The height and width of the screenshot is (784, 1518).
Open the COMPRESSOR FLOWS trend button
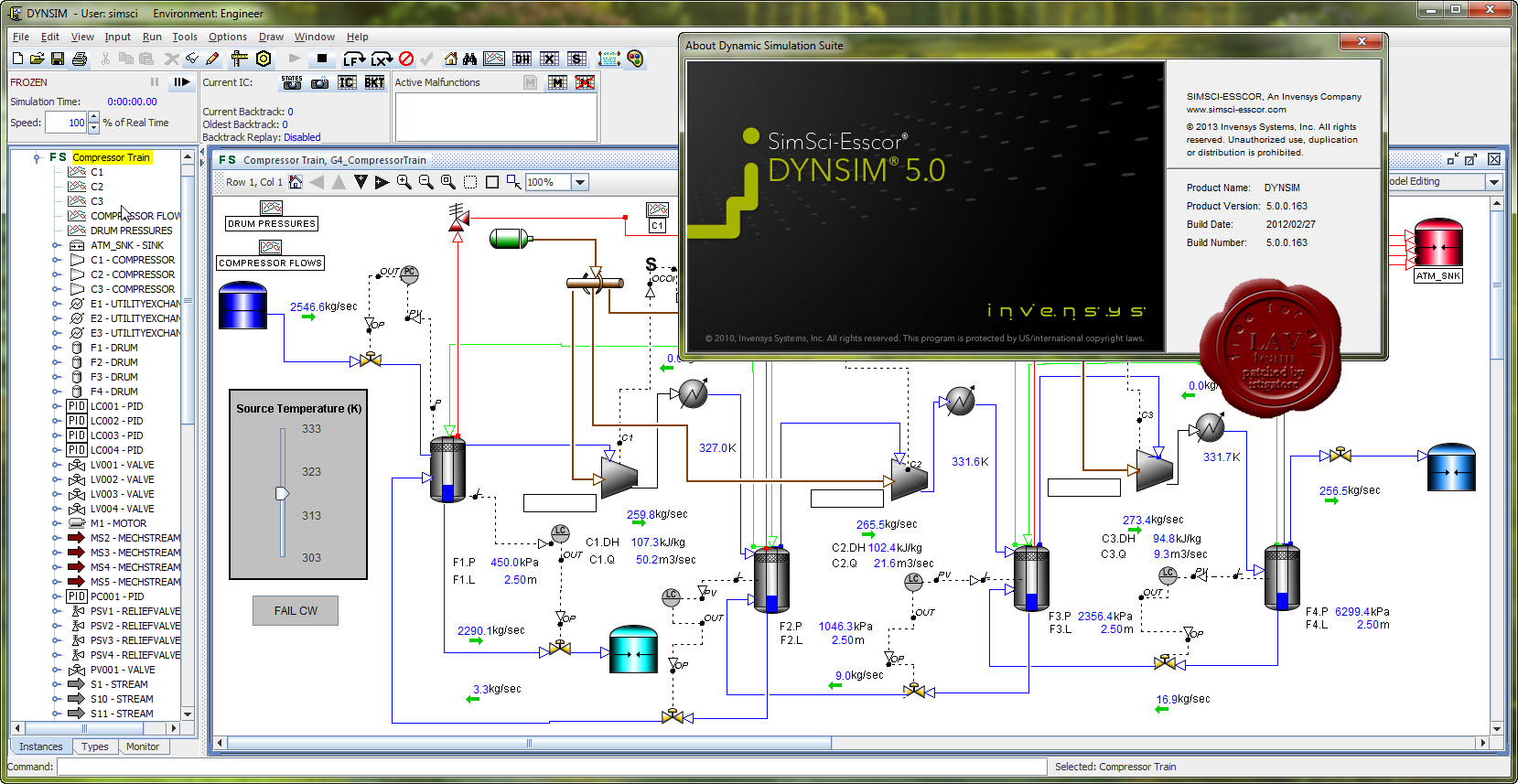[271, 263]
